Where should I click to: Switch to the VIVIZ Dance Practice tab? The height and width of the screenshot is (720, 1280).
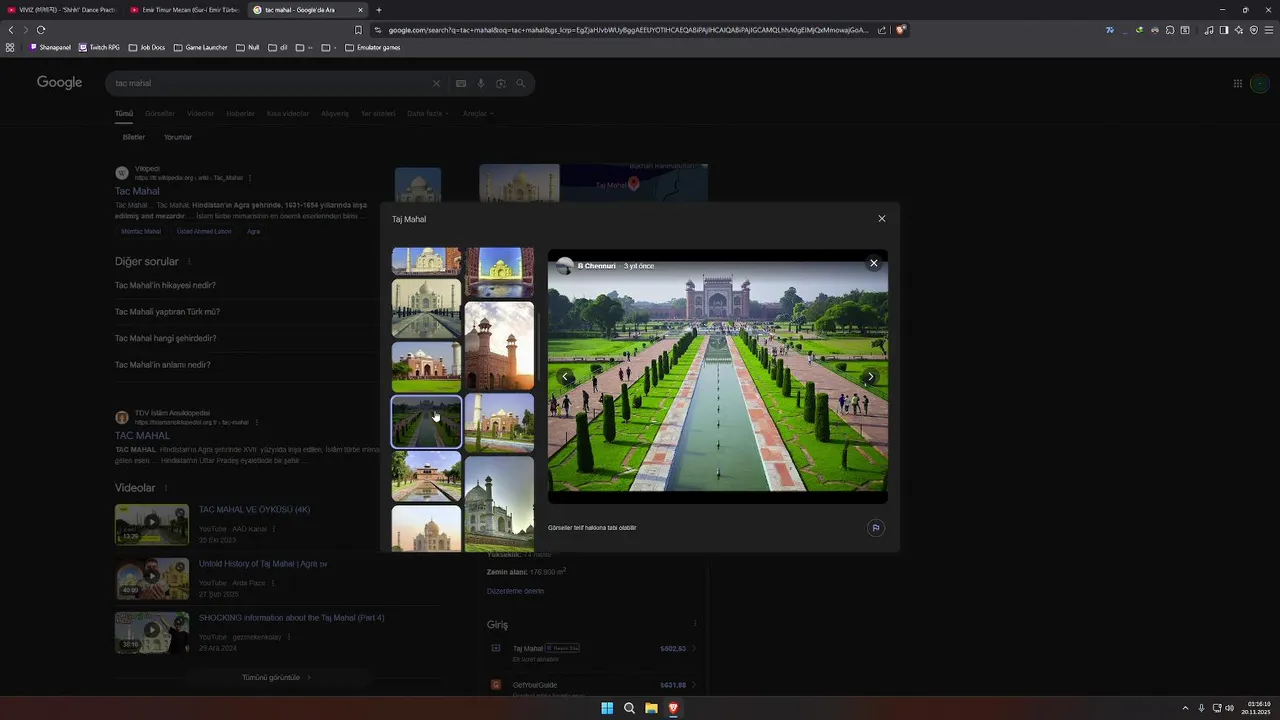(60, 10)
